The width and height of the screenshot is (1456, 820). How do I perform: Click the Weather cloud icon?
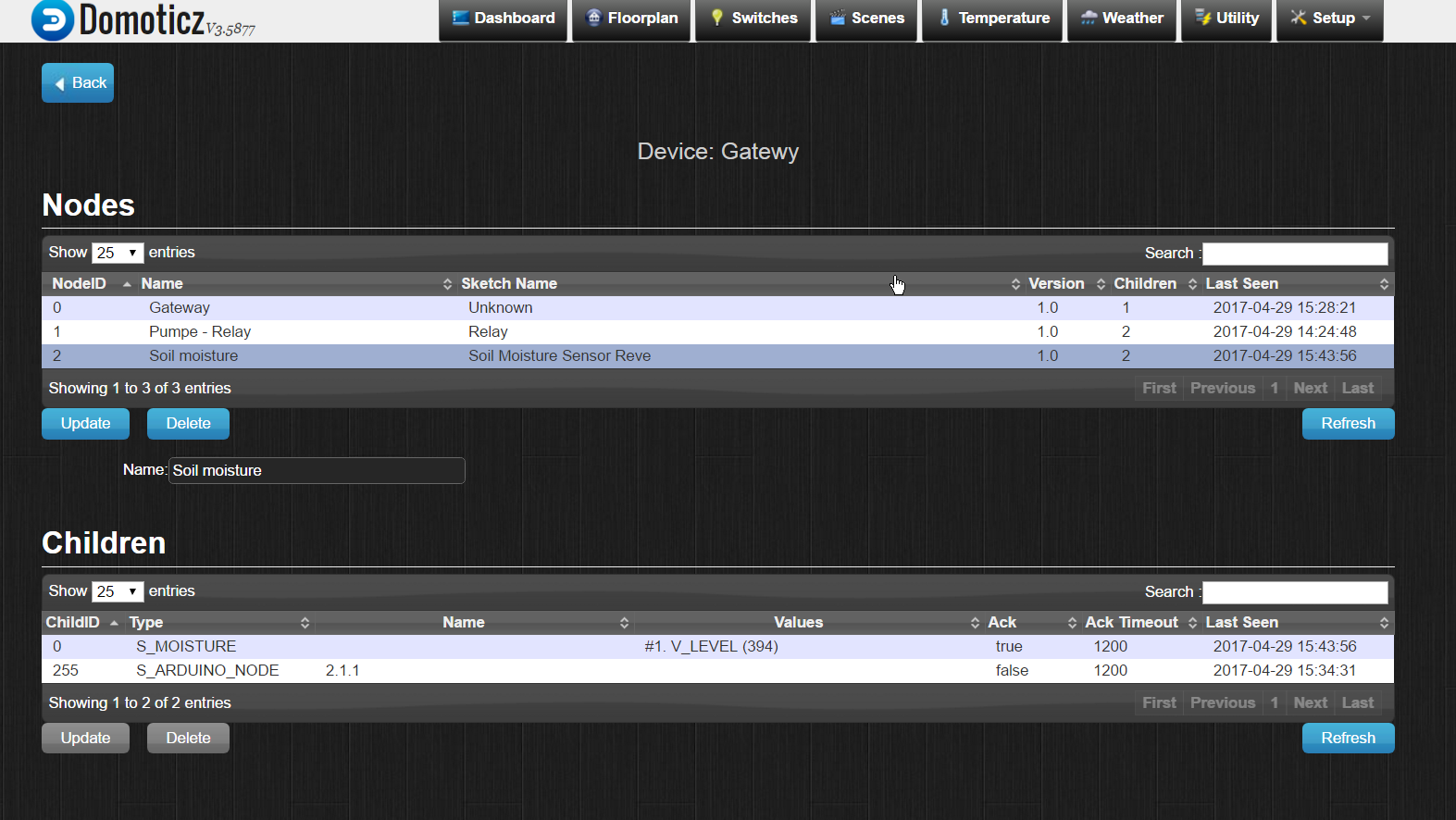[x=1089, y=18]
